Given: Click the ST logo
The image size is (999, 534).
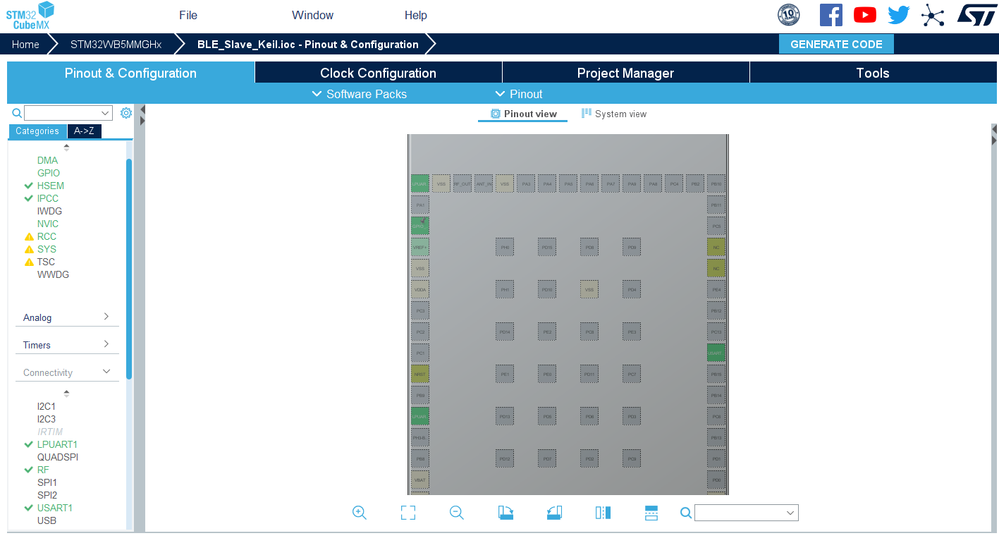Looking at the screenshot, I should [975, 15].
